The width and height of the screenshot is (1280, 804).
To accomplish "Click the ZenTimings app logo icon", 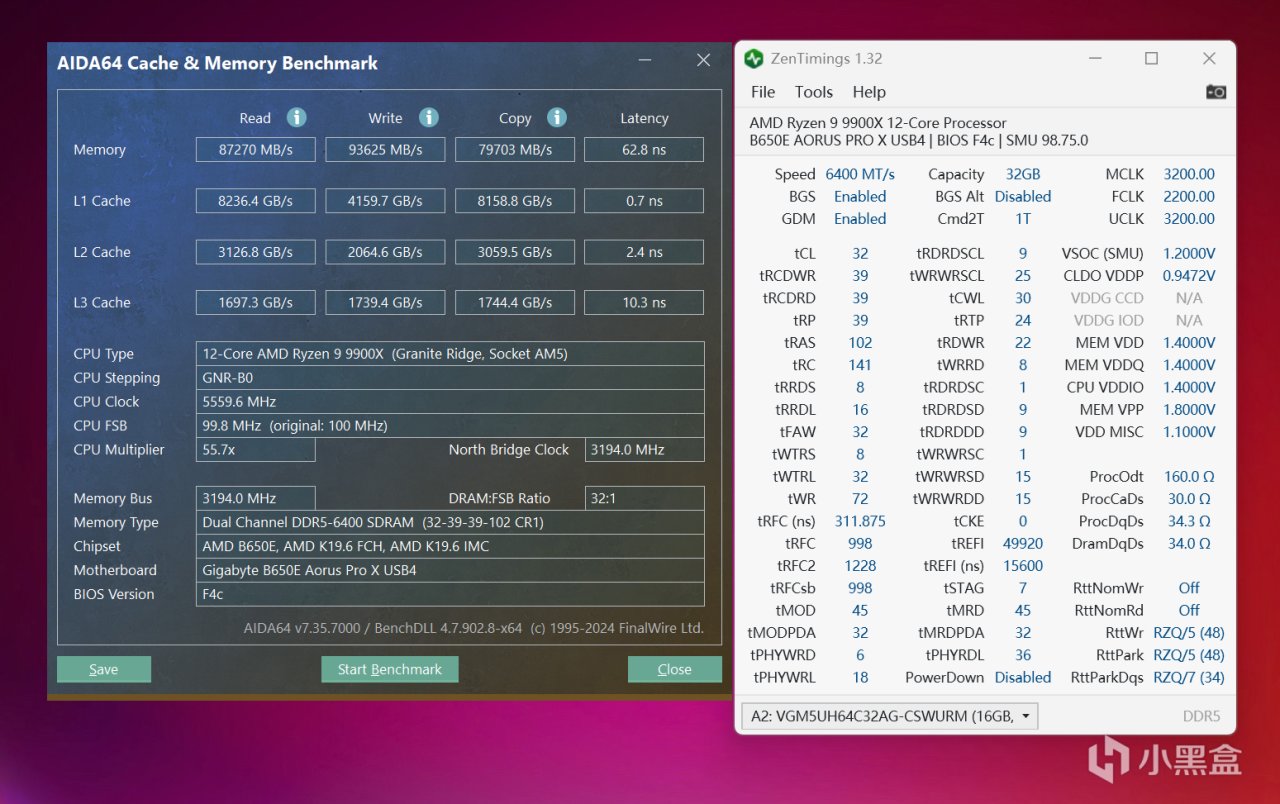I will [753, 59].
